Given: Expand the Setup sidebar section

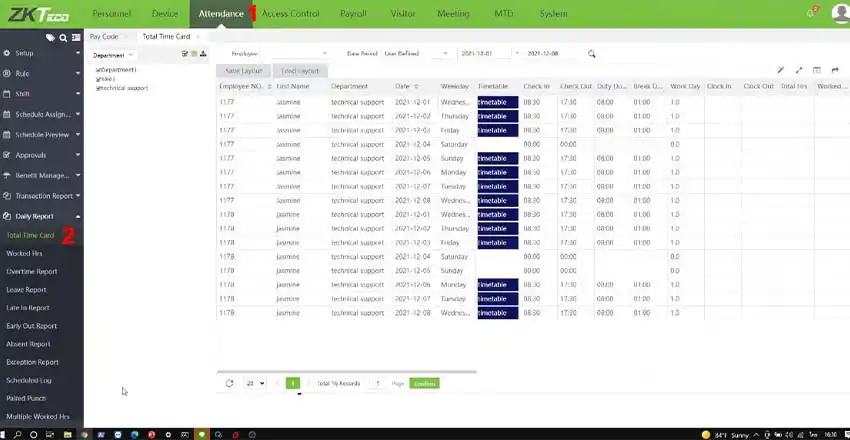Looking at the screenshot, I should click(x=78, y=53).
